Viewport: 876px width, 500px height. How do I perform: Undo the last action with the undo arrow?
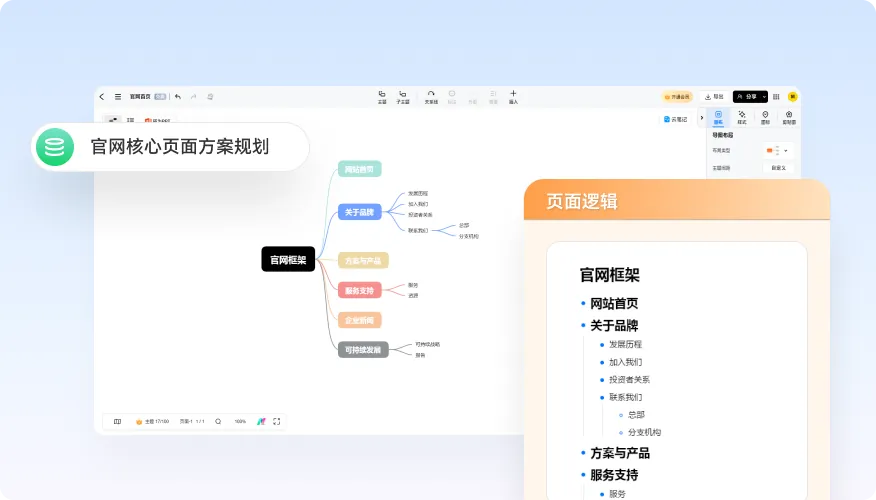pyautogui.click(x=178, y=97)
